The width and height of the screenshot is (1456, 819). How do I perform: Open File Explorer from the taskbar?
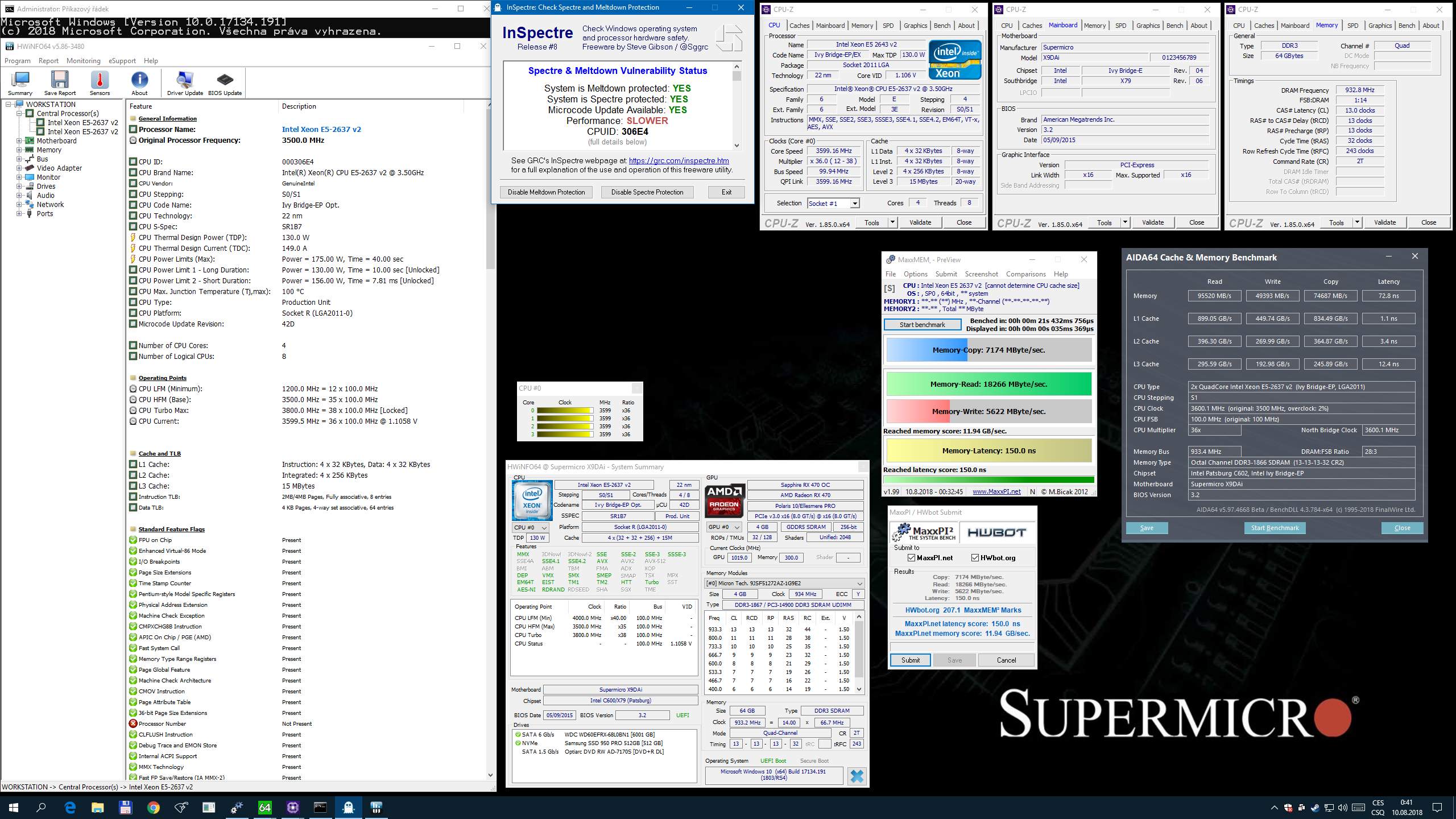(x=98, y=807)
